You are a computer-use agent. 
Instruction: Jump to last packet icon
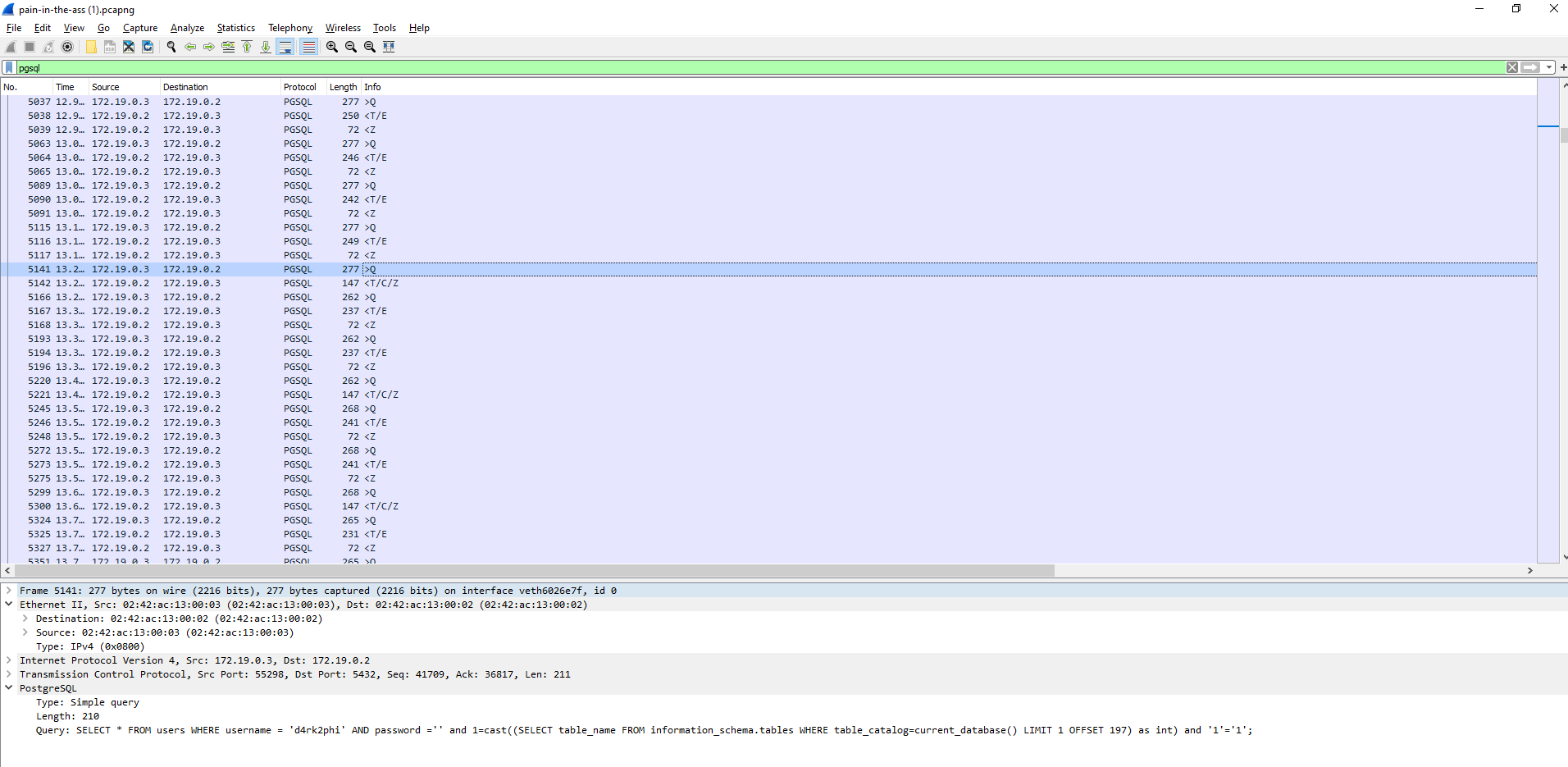(x=266, y=47)
